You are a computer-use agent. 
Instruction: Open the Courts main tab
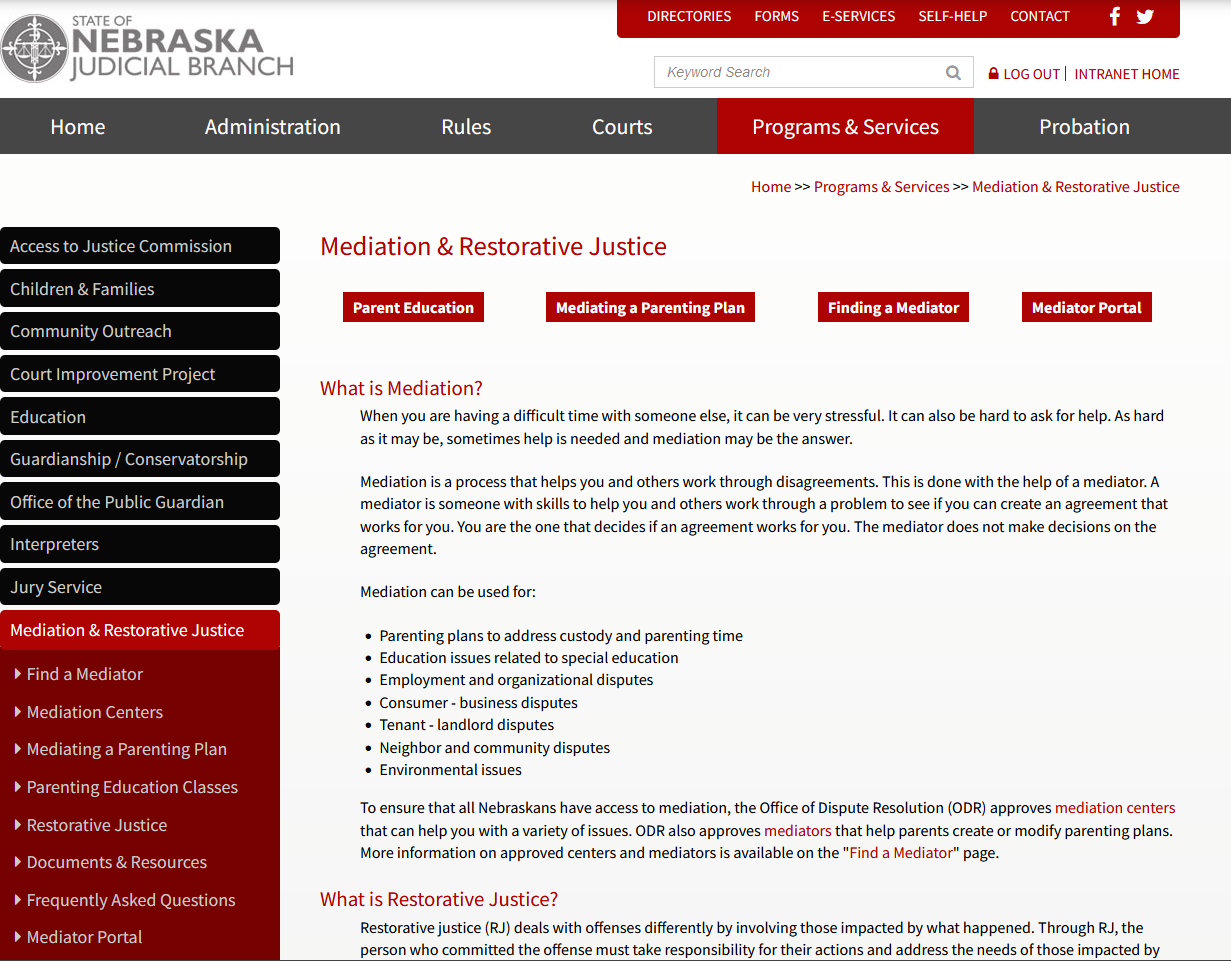click(x=622, y=127)
